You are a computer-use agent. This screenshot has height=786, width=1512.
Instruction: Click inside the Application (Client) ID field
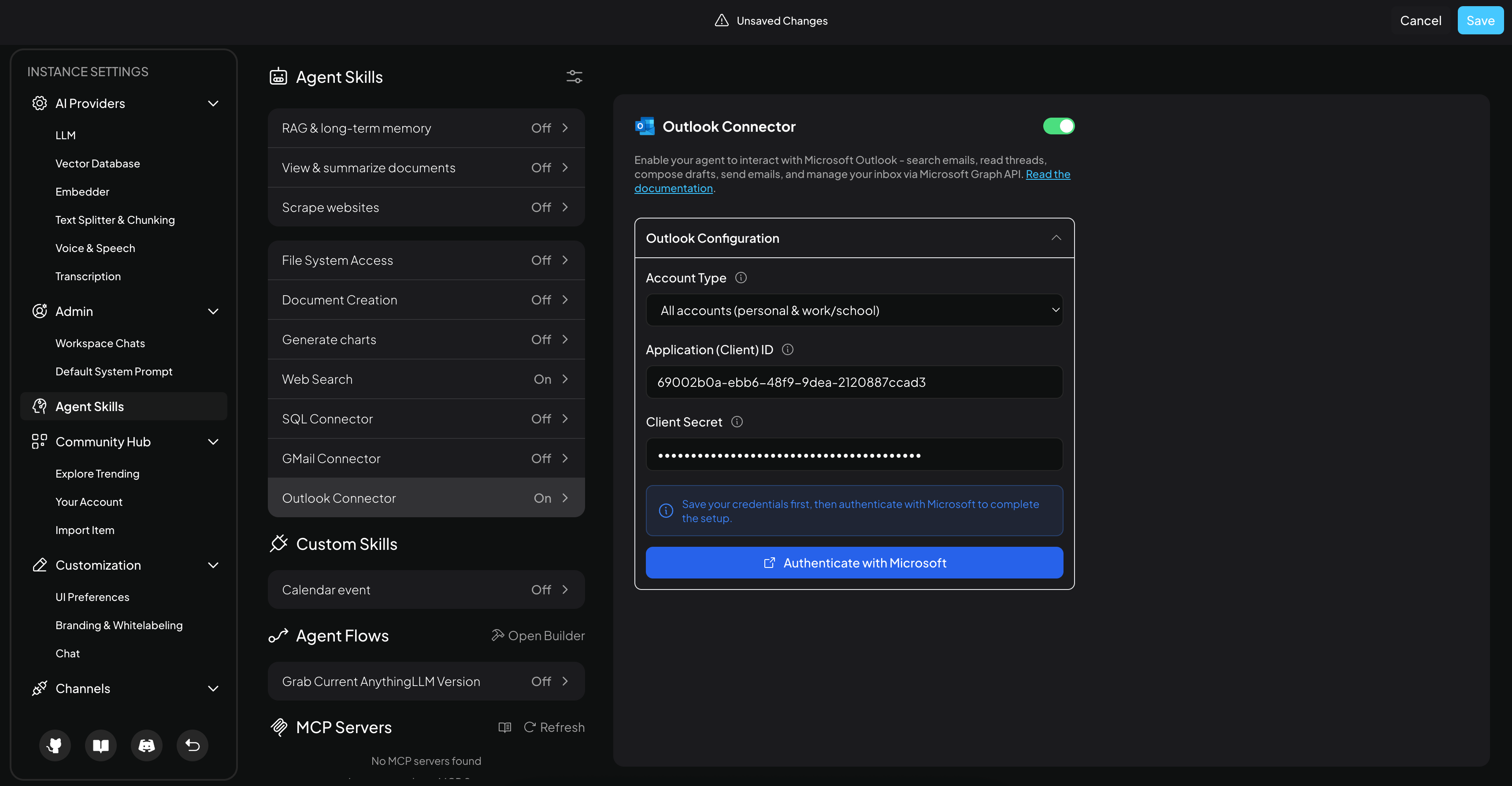[x=854, y=382]
